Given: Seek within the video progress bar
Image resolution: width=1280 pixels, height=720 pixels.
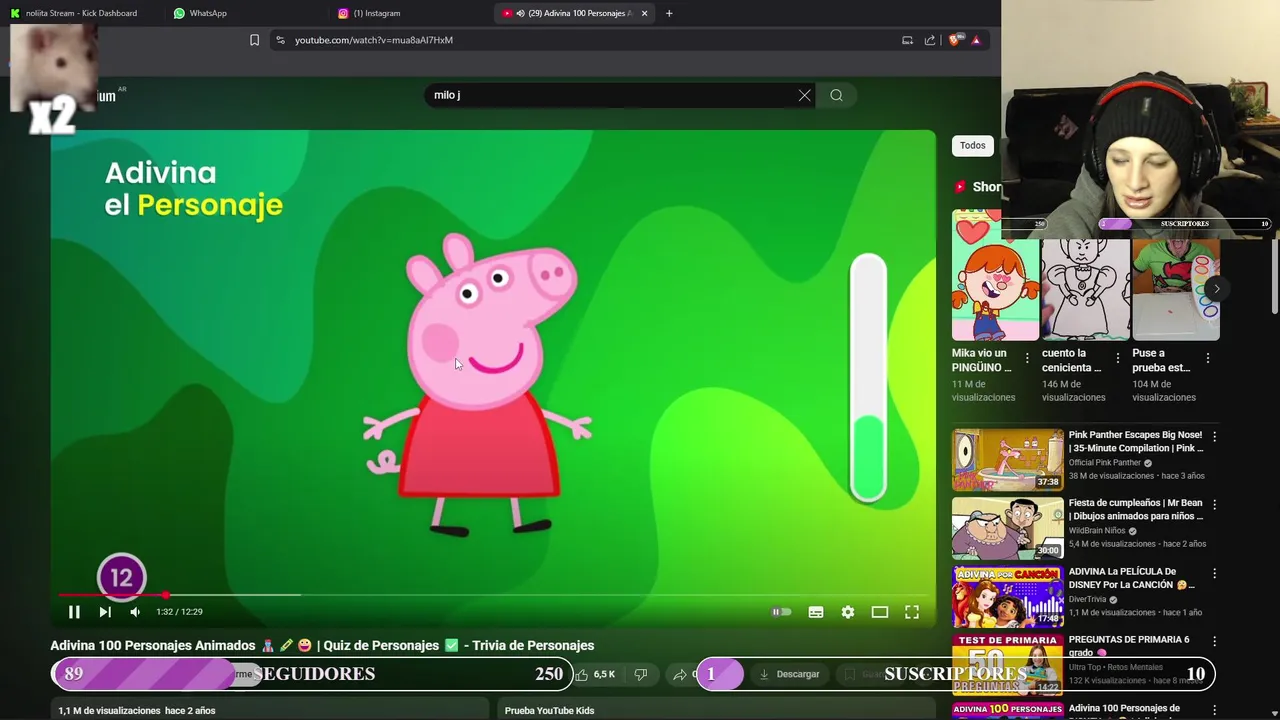Looking at the screenshot, I should pos(494,595).
